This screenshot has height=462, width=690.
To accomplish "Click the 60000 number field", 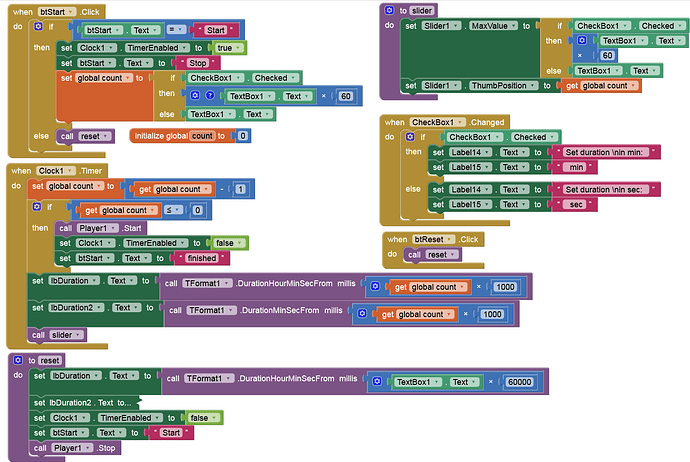I will tap(520, 382).
